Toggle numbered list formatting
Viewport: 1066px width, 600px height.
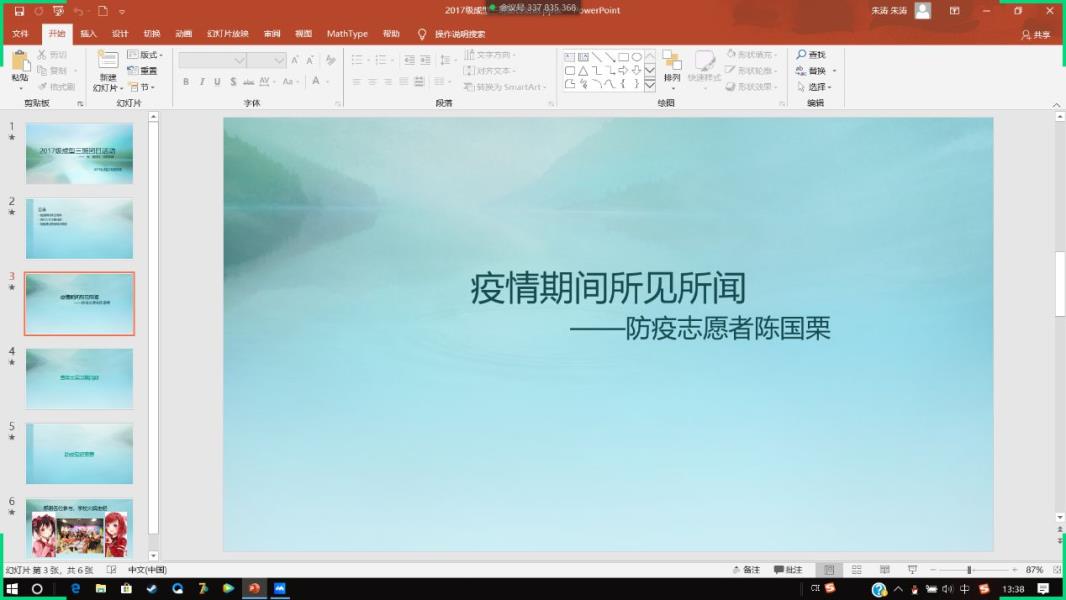pos(381,60)
